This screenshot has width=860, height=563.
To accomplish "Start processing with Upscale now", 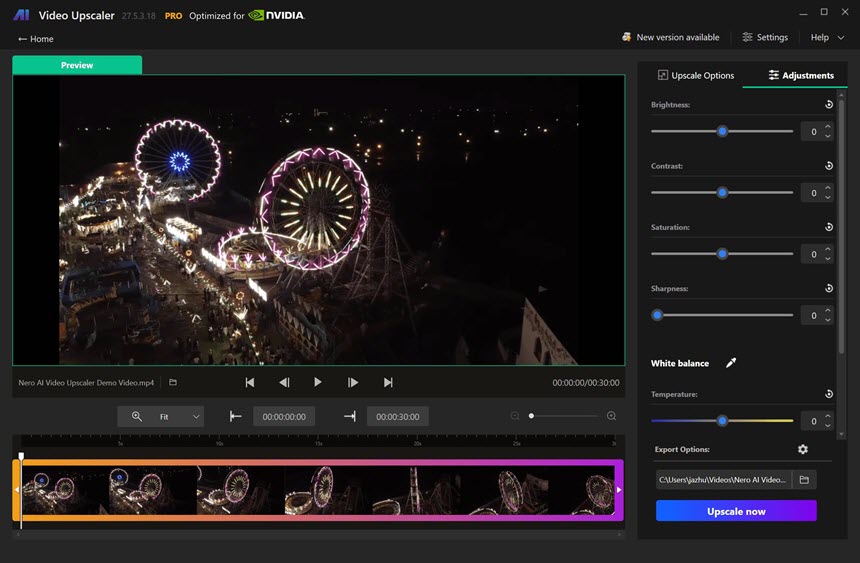I will [x=736, y=511].
